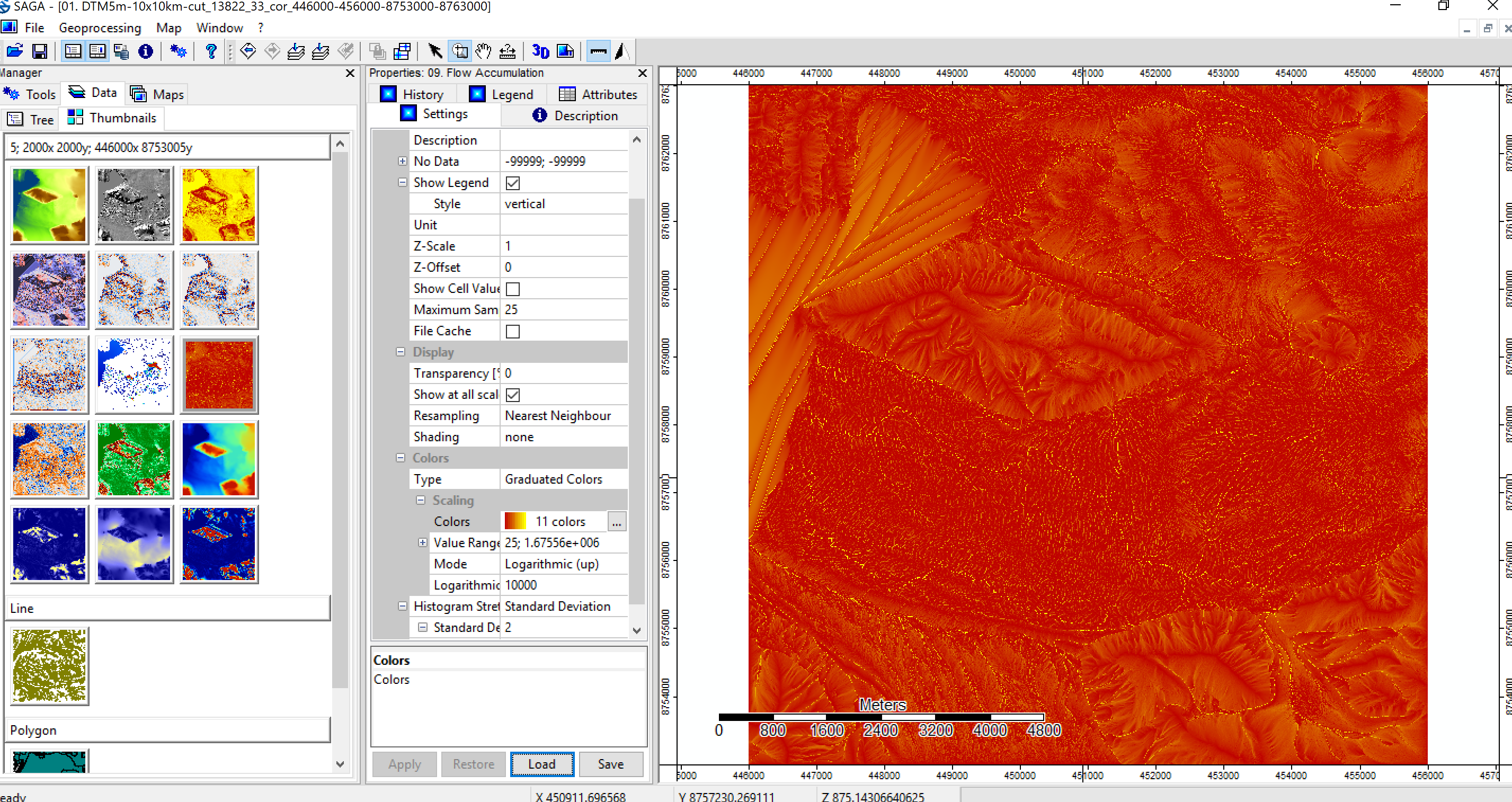Click the Save button in properties
Viewport: 1512px width, 802px height.
coord(610,764)
